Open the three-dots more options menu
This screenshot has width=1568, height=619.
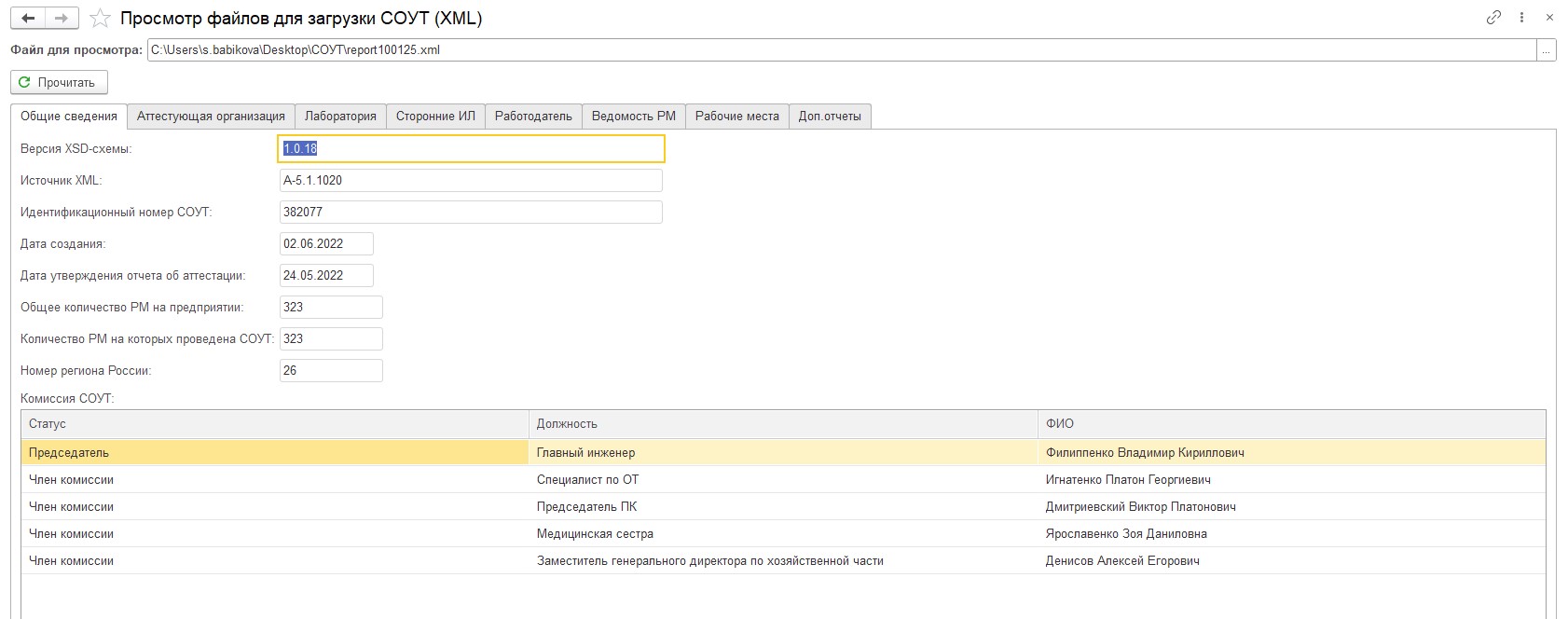tap(1521, 18)
